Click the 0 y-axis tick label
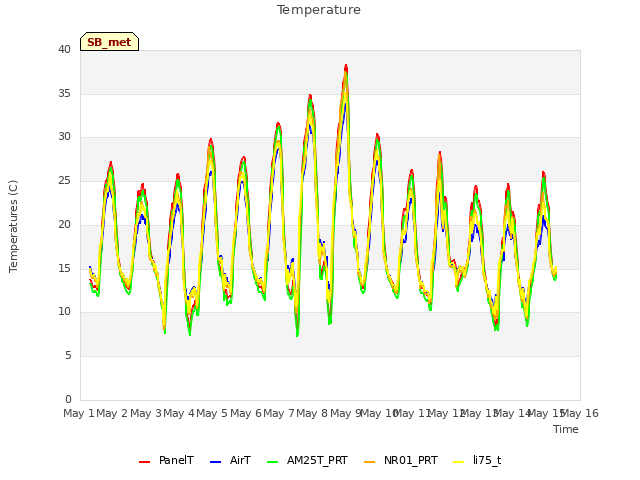 click(x=68, y=399)
